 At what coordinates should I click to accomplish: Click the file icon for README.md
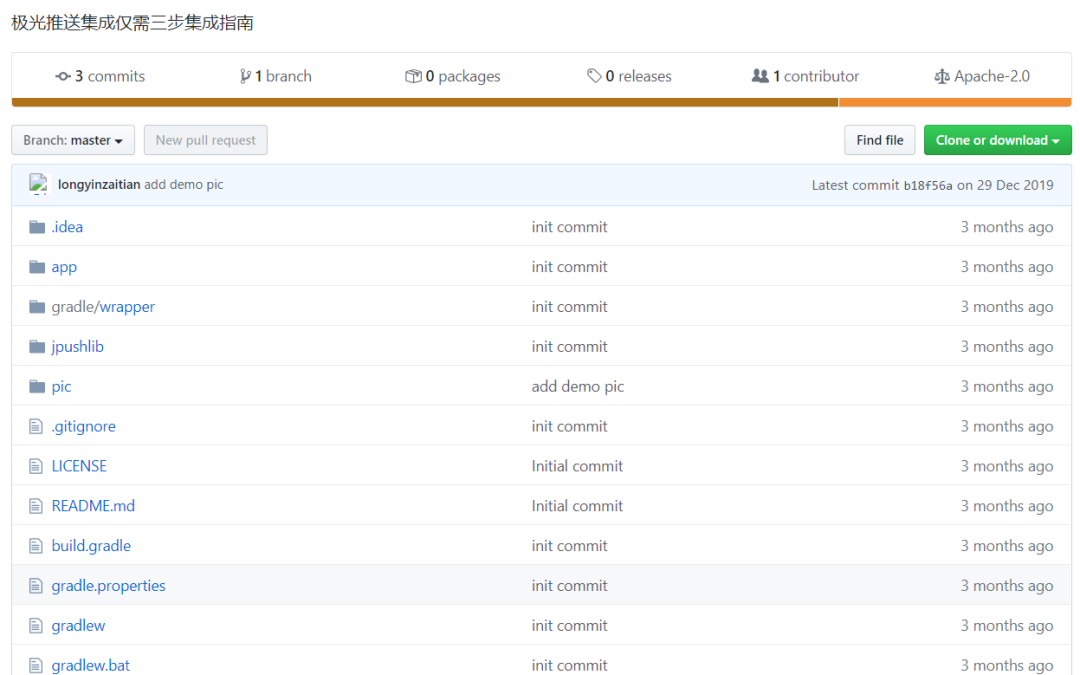36,507
